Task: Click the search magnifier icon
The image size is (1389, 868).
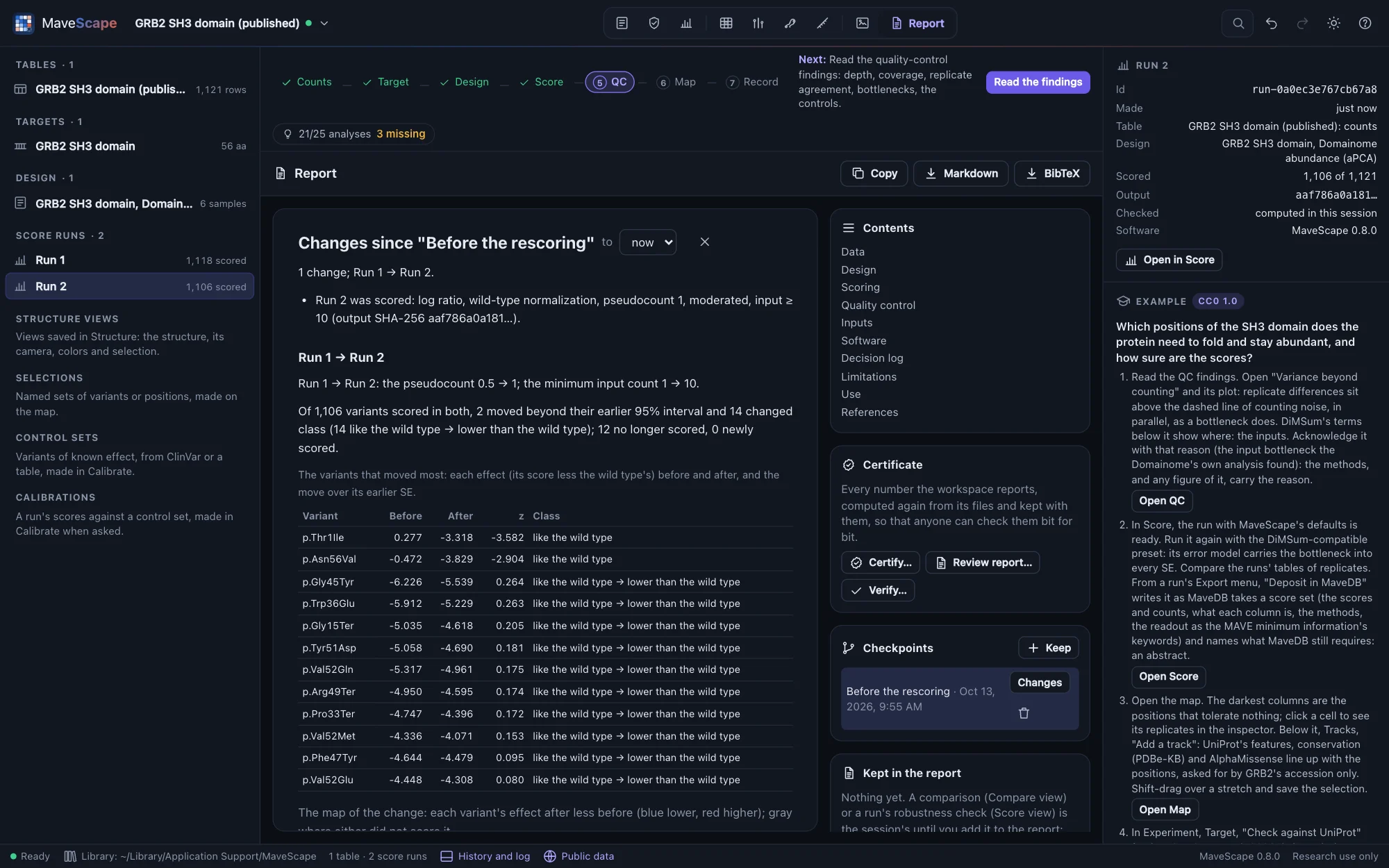Action: [1238, 23]
